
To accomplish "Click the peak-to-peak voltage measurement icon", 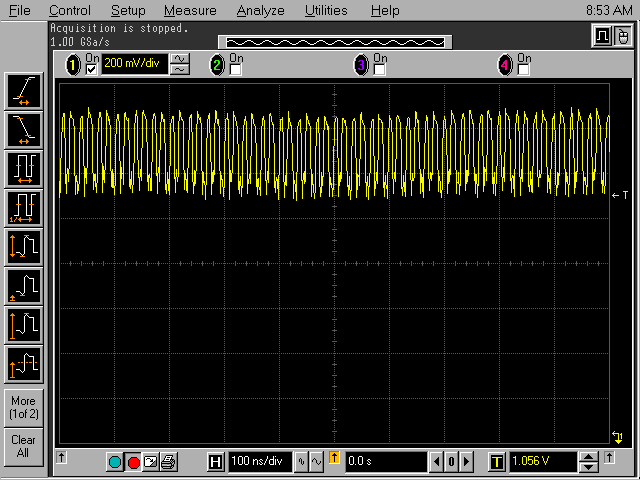I will (23, 245).
